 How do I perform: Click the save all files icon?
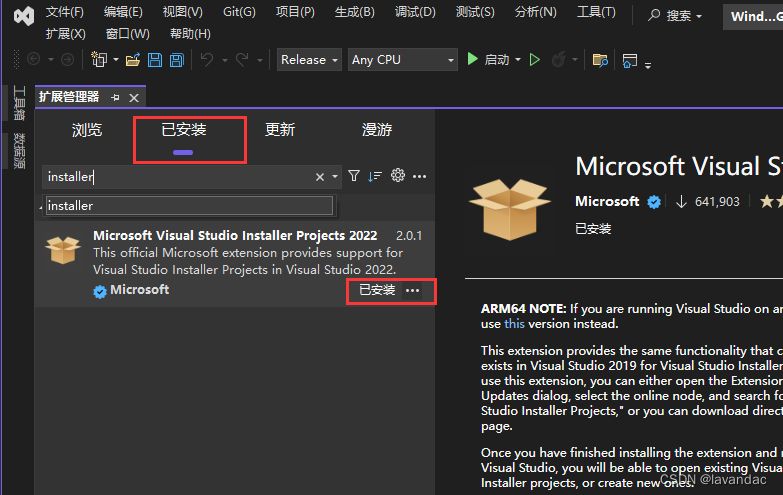(177, 60)
